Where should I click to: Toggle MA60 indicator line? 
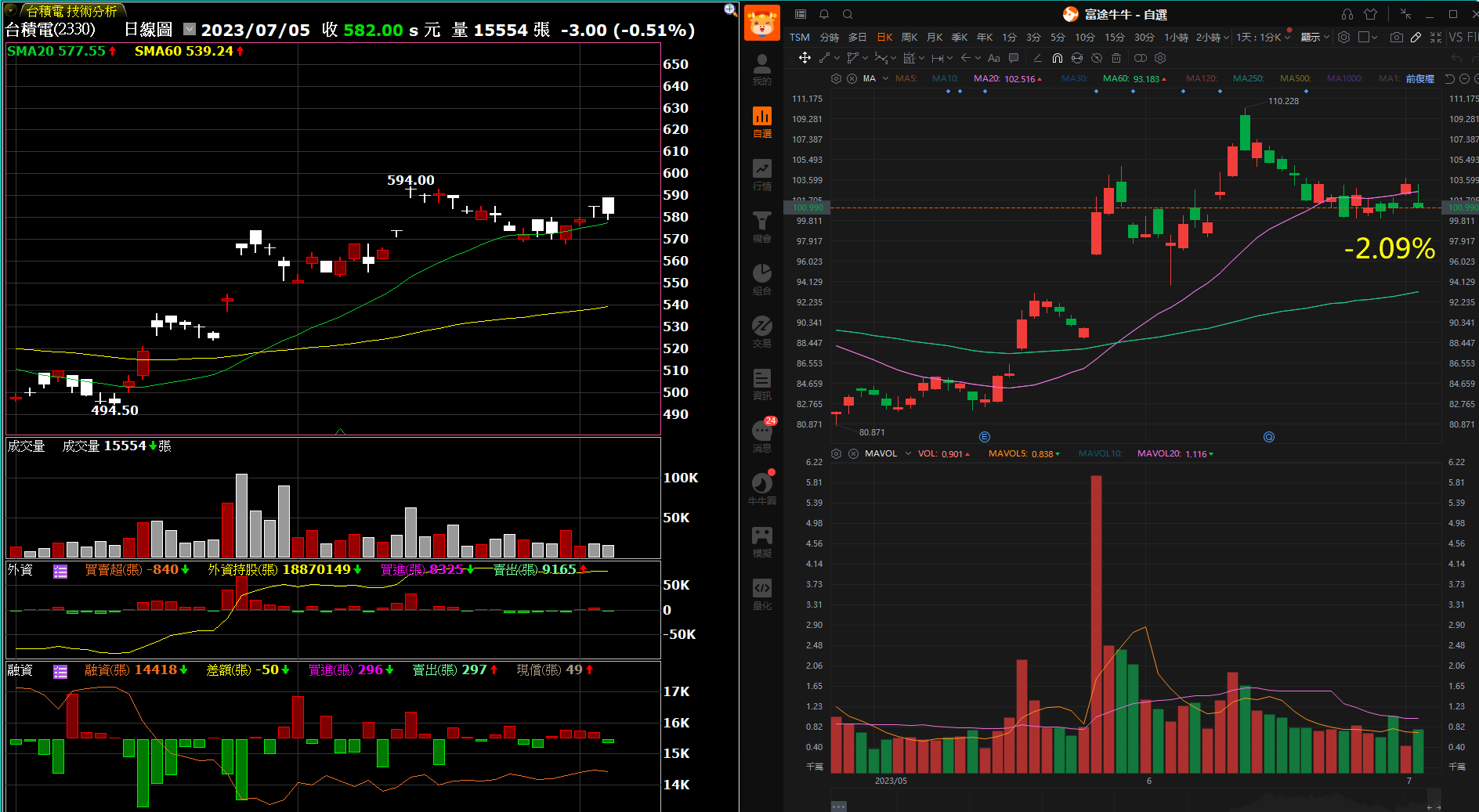[x=1134, y=78]
